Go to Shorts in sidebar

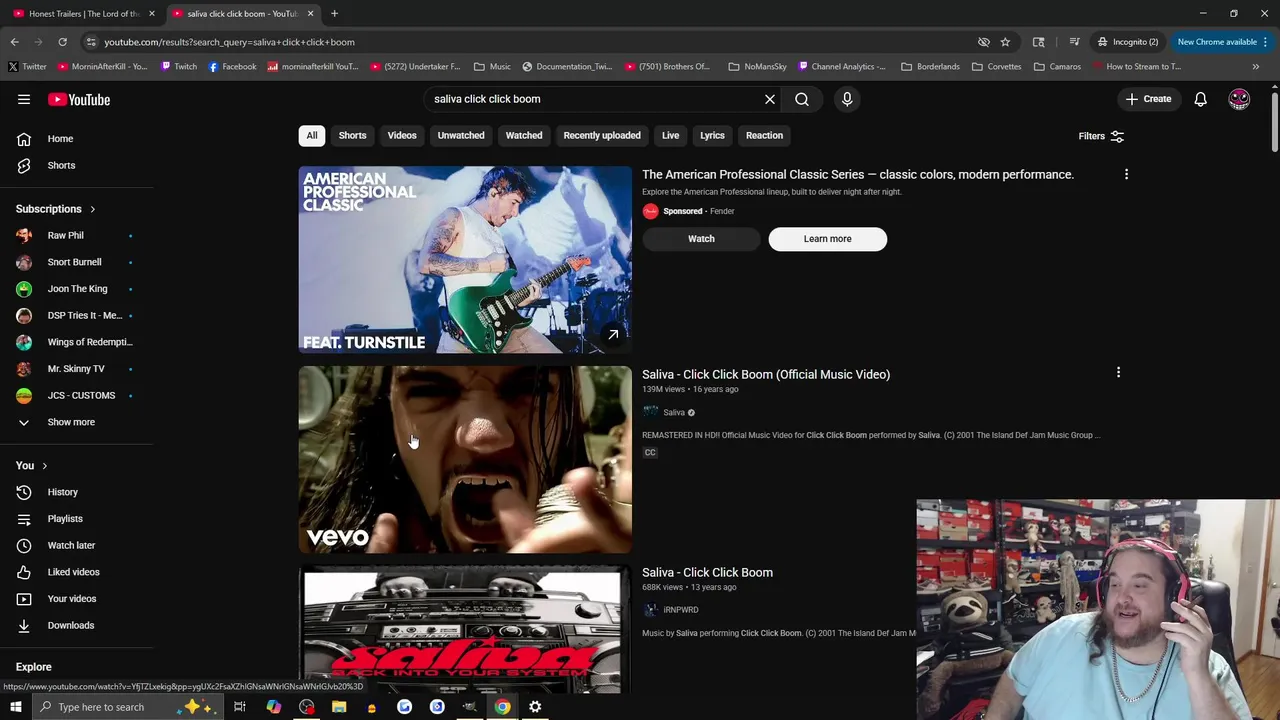(x=61, y=165)
